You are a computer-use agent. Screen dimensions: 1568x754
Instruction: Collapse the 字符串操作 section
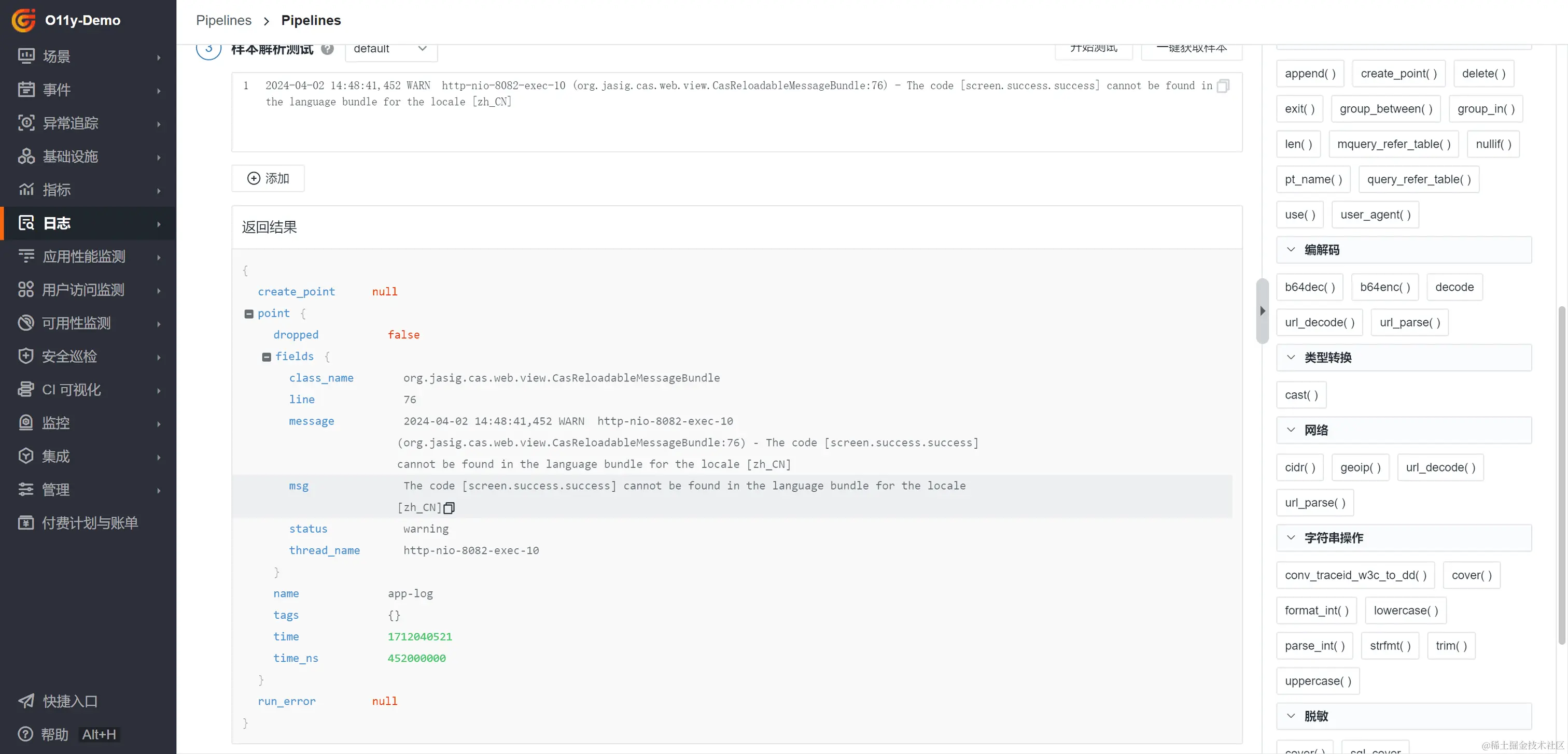tap(1291, 537)
